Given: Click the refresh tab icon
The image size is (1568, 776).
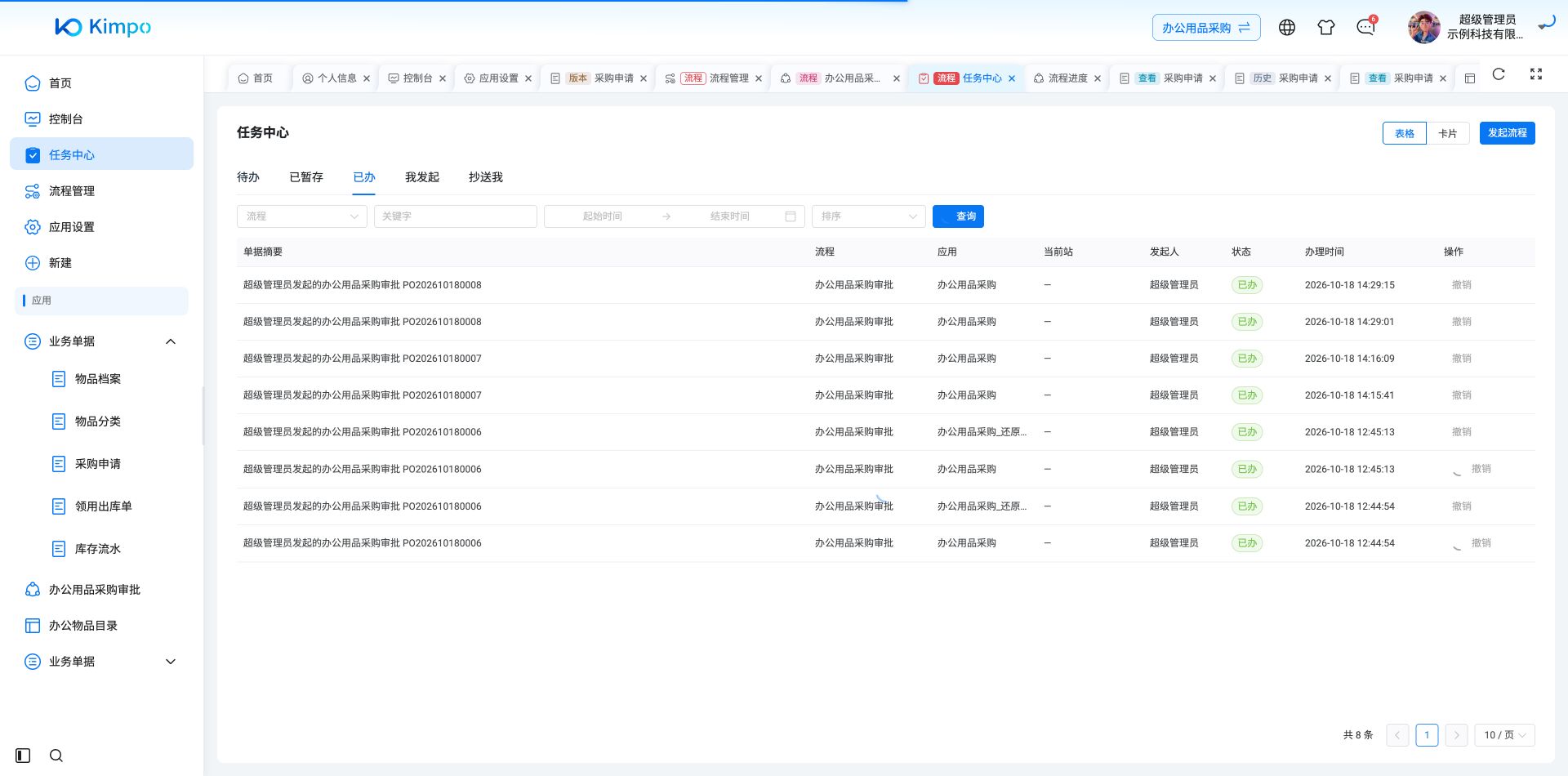Looking at the screenshot, I should coord(1499,74).
